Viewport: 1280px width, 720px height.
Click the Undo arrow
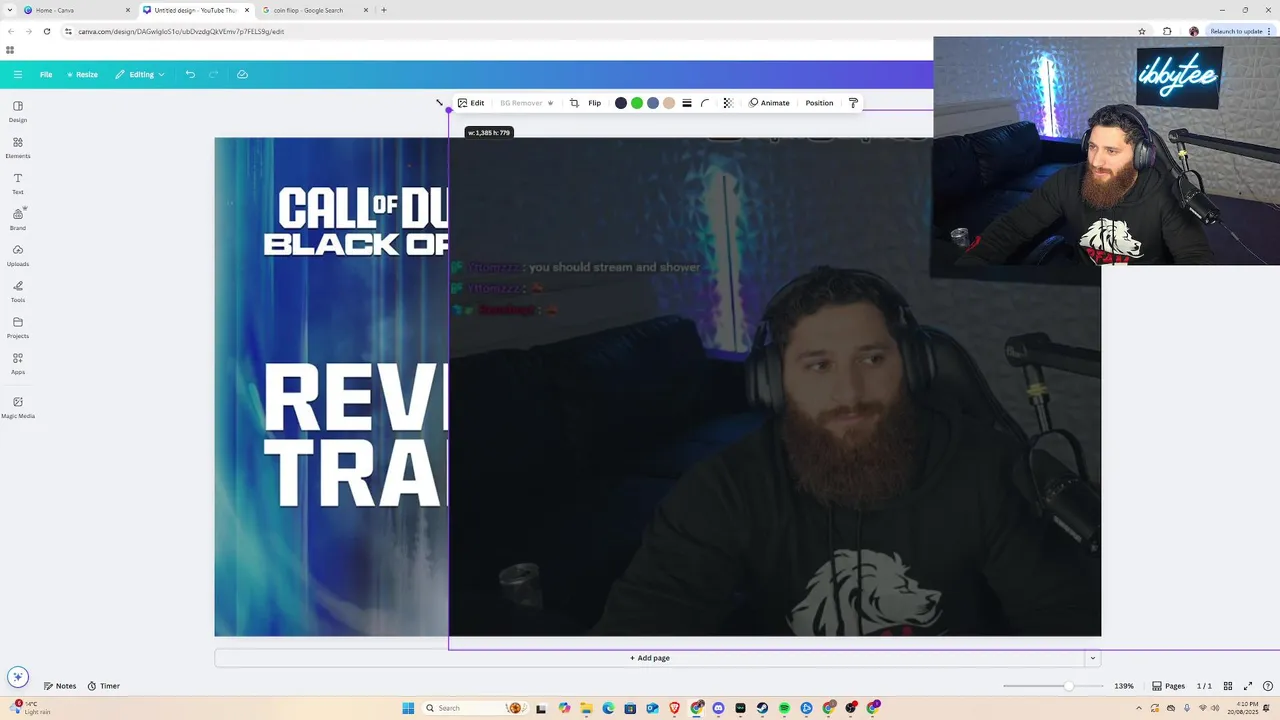point(190,74)
